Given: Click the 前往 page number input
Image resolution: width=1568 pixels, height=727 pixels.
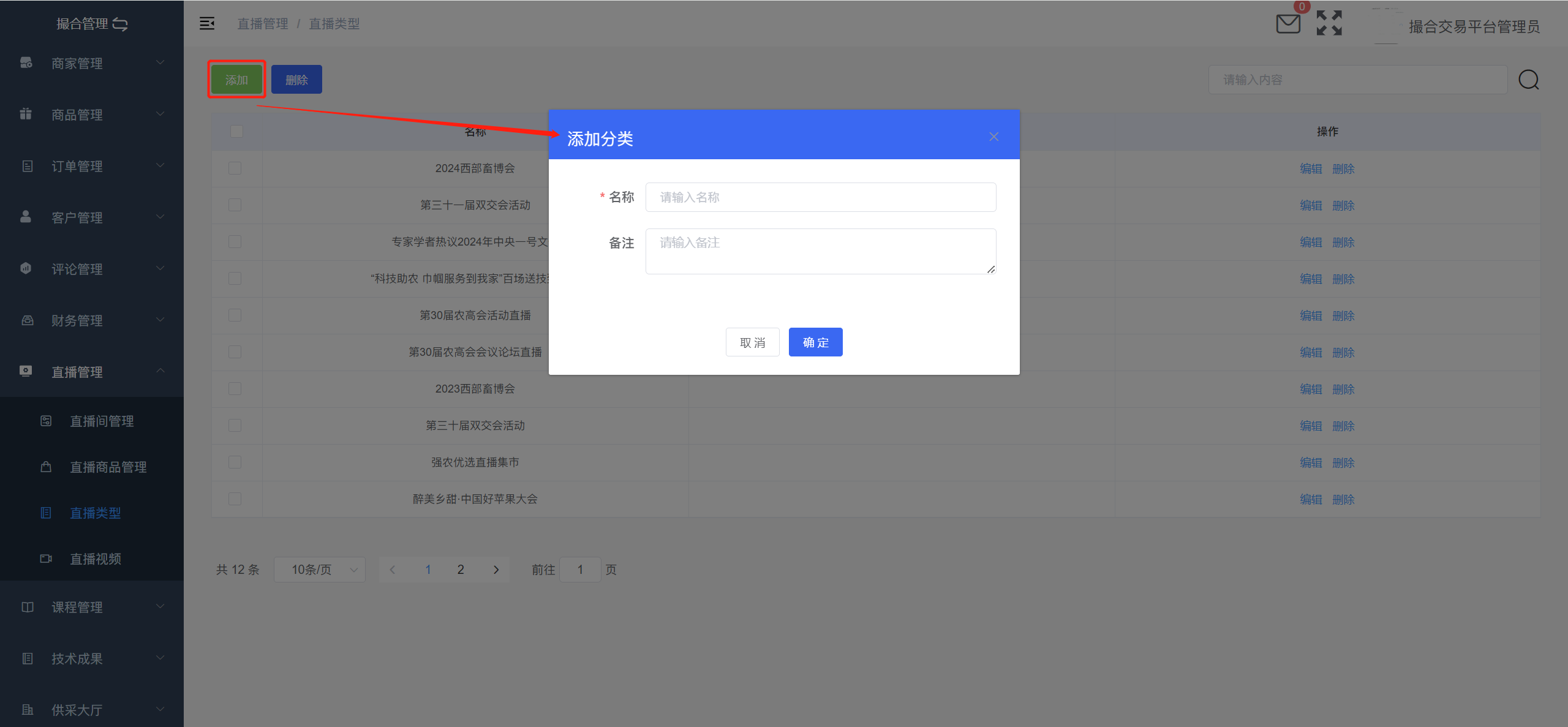Looking at the screenshot, I should tap(580, 570).
